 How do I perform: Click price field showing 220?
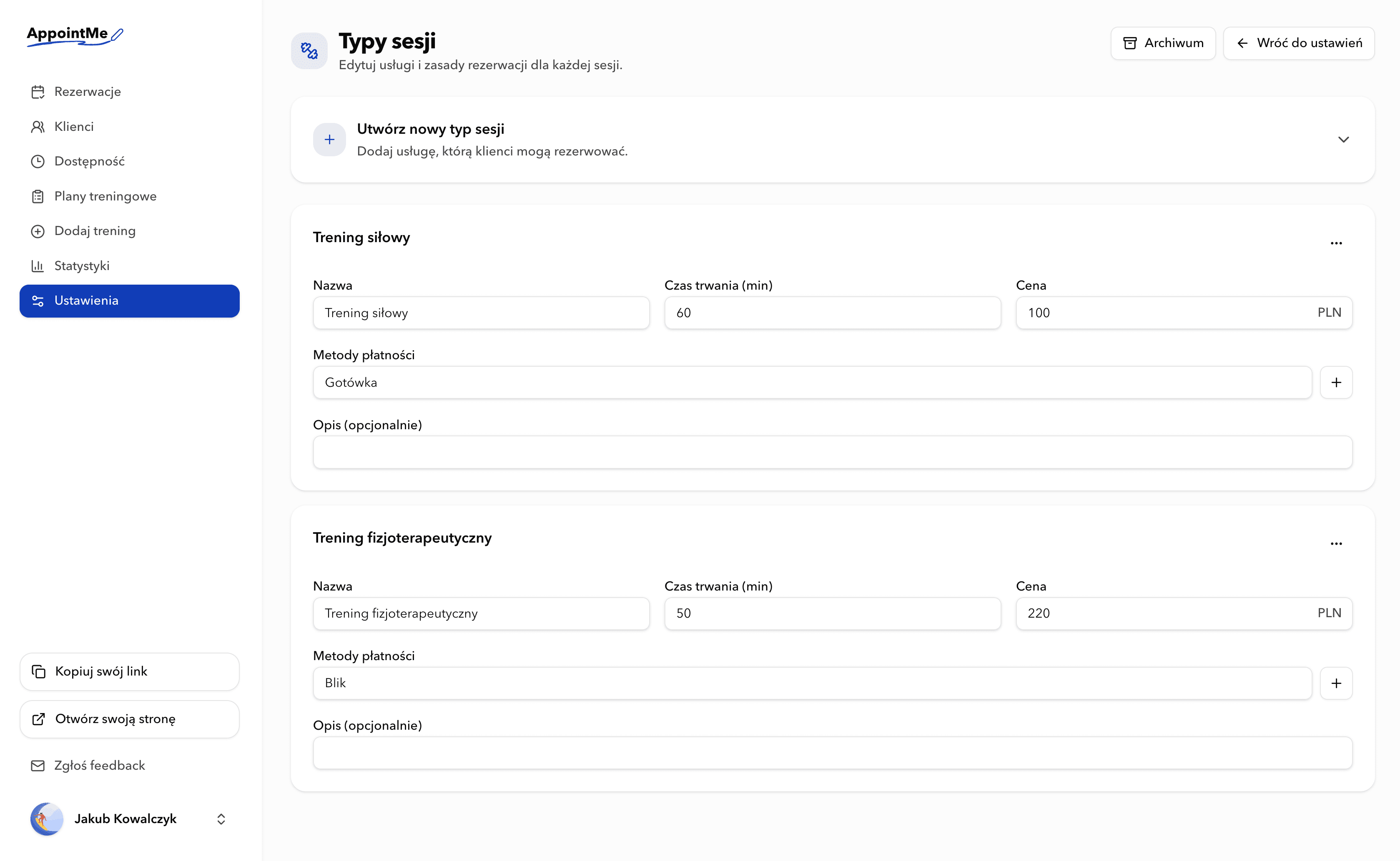coord(1184,613)
